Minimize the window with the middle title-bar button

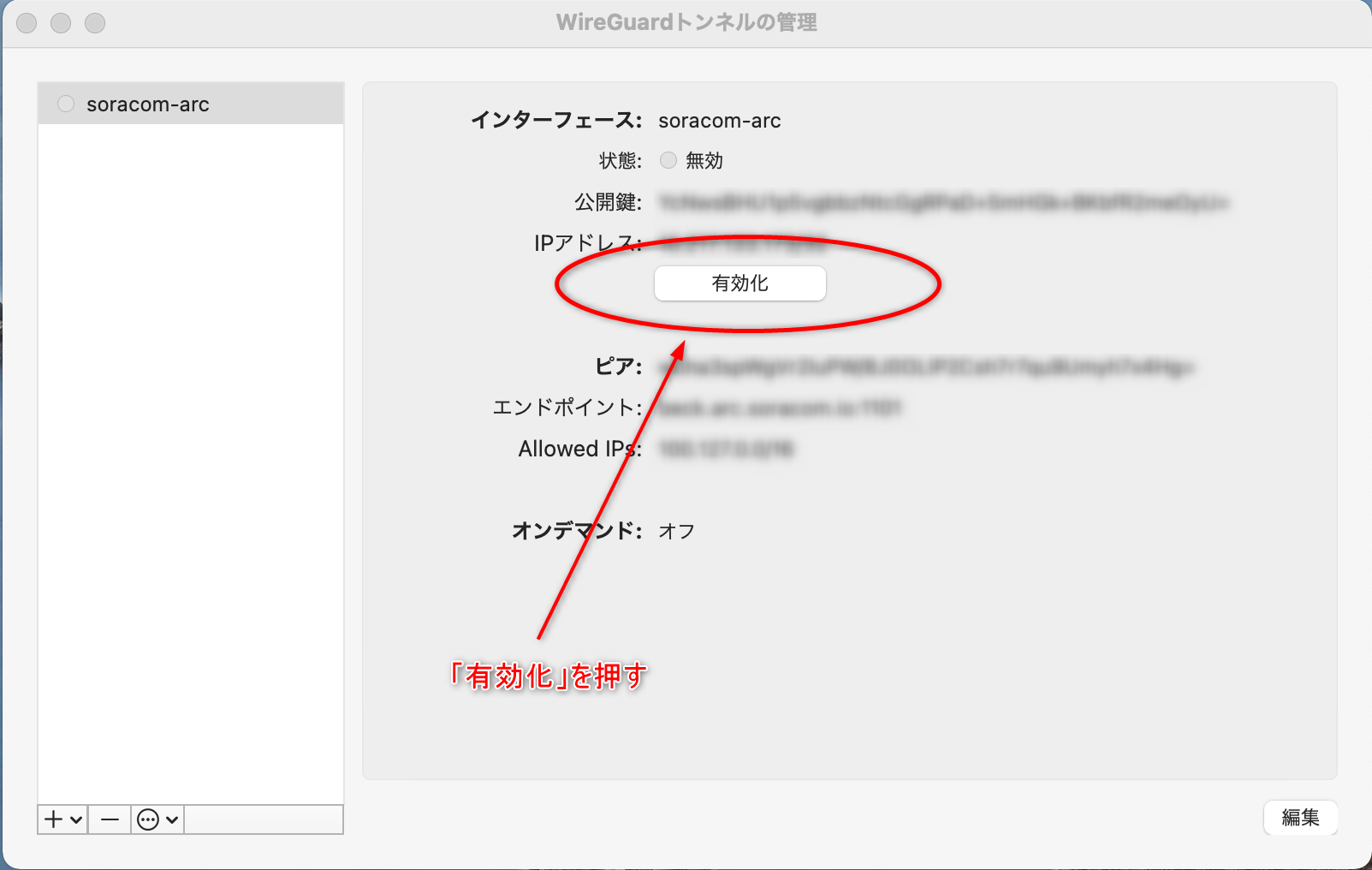coord(61,23)
